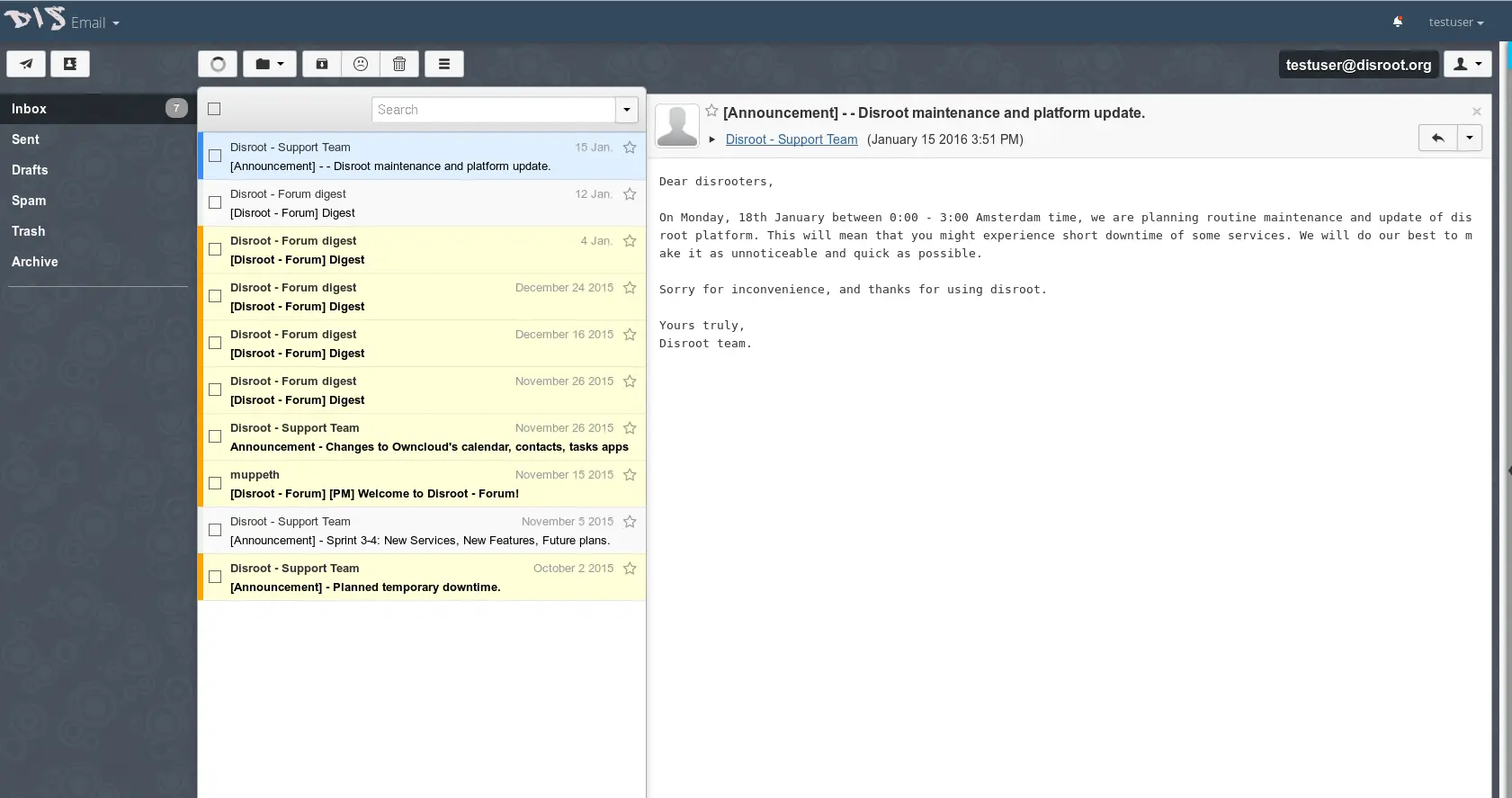Star the opened message in reading pane

(x=711, y=111)
